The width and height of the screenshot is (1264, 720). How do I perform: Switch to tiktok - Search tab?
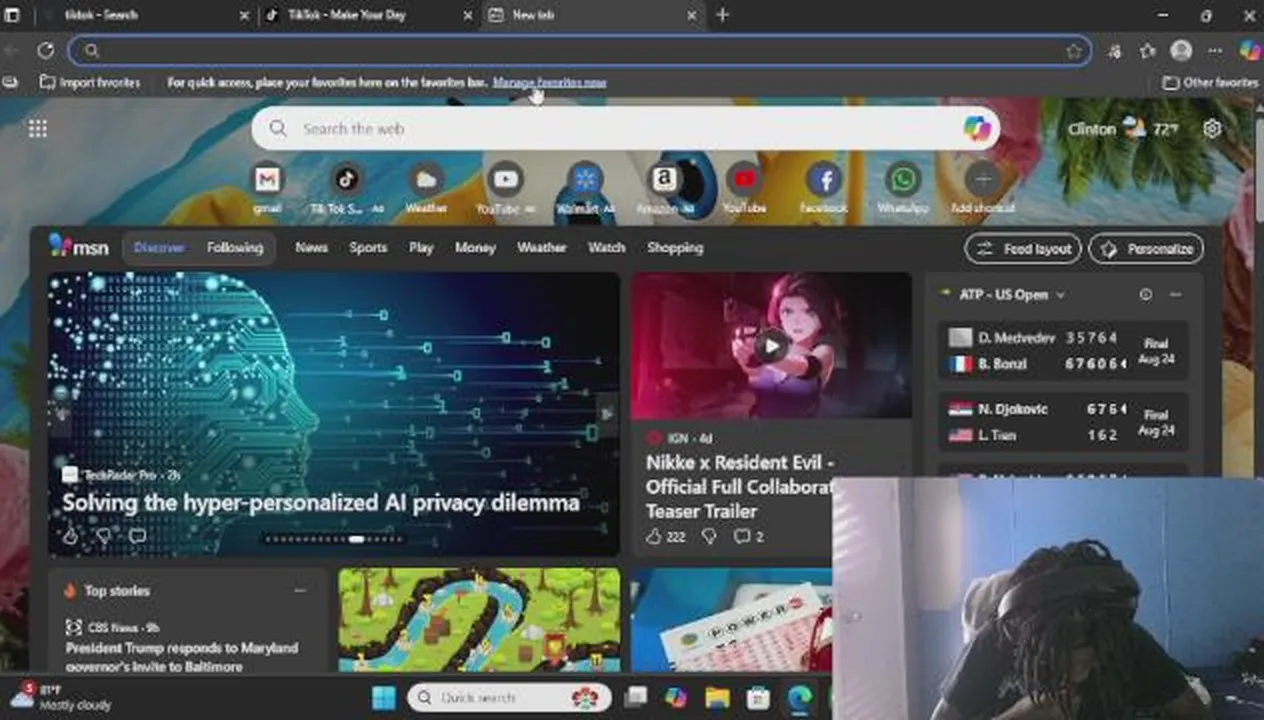click(145, 15)
